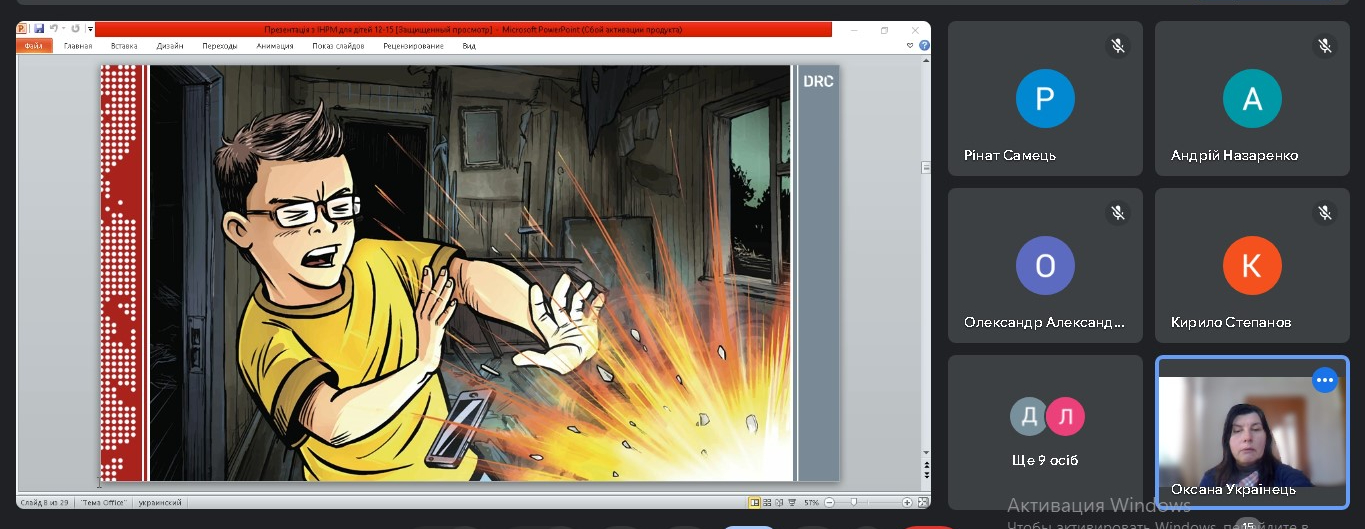Click the 57% zoom level indicator
The height and width of the screenshot is (529, 1365).
(811, 502)
